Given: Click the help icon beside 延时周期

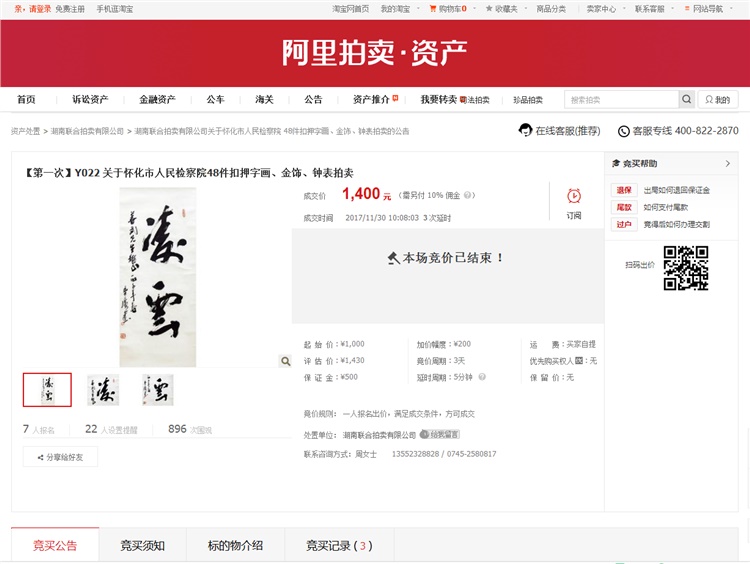Looking at the screenshot, I should (x=482, y=377).
